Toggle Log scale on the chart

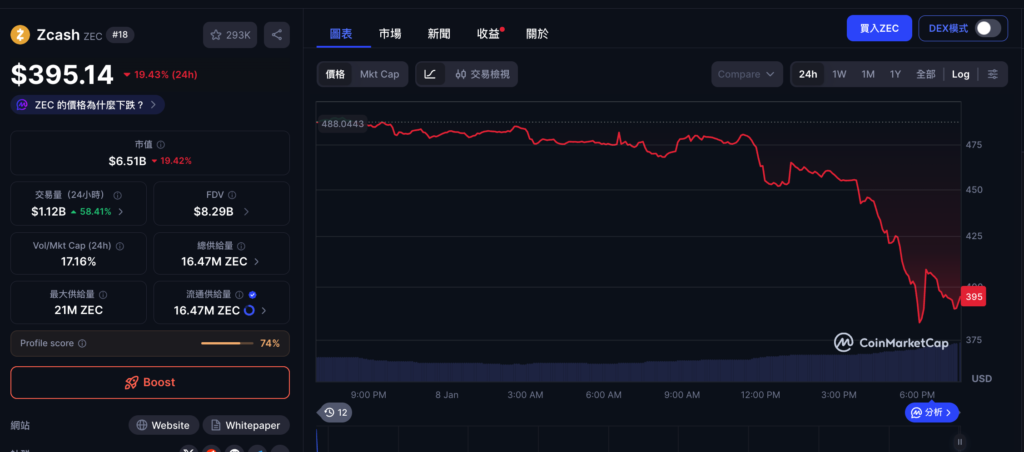[x=960, y=74]
